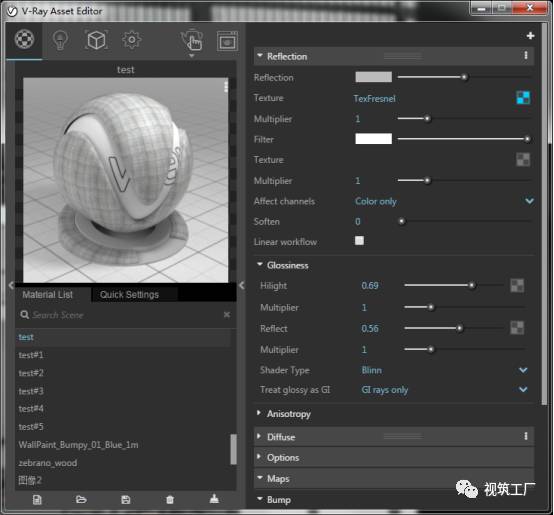
Task: Select the test#4 material
Action: (123, 409)
